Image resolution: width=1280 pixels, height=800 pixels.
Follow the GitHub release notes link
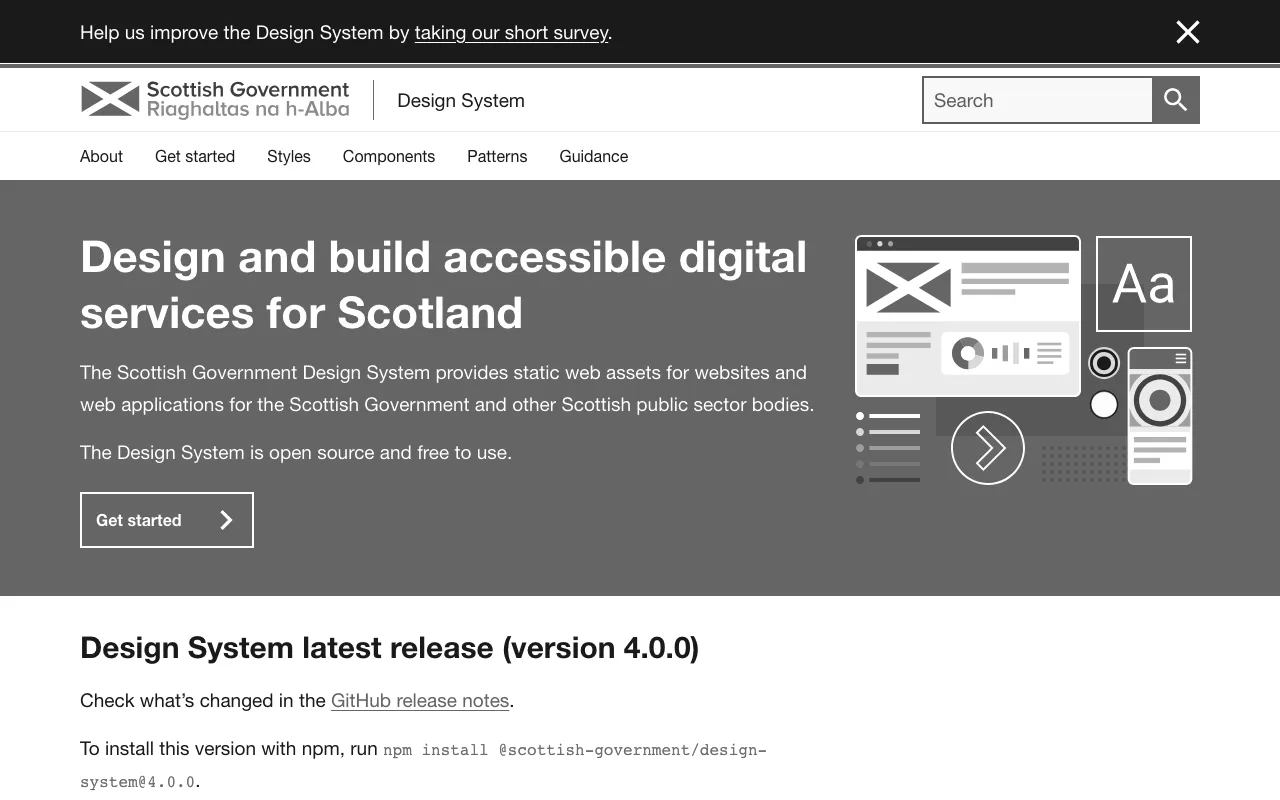pos(420,700)
